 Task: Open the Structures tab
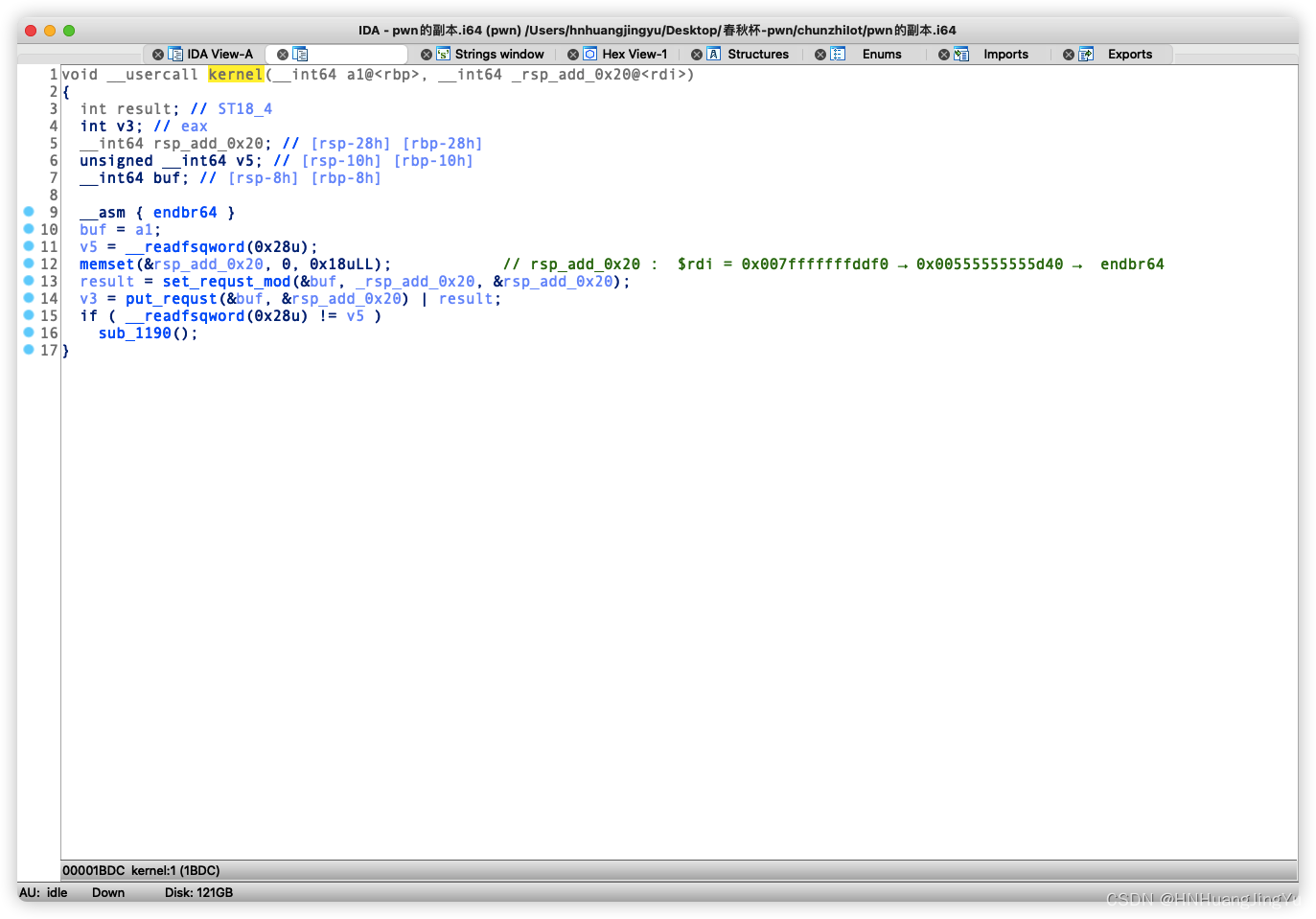[x=758, y=55]
